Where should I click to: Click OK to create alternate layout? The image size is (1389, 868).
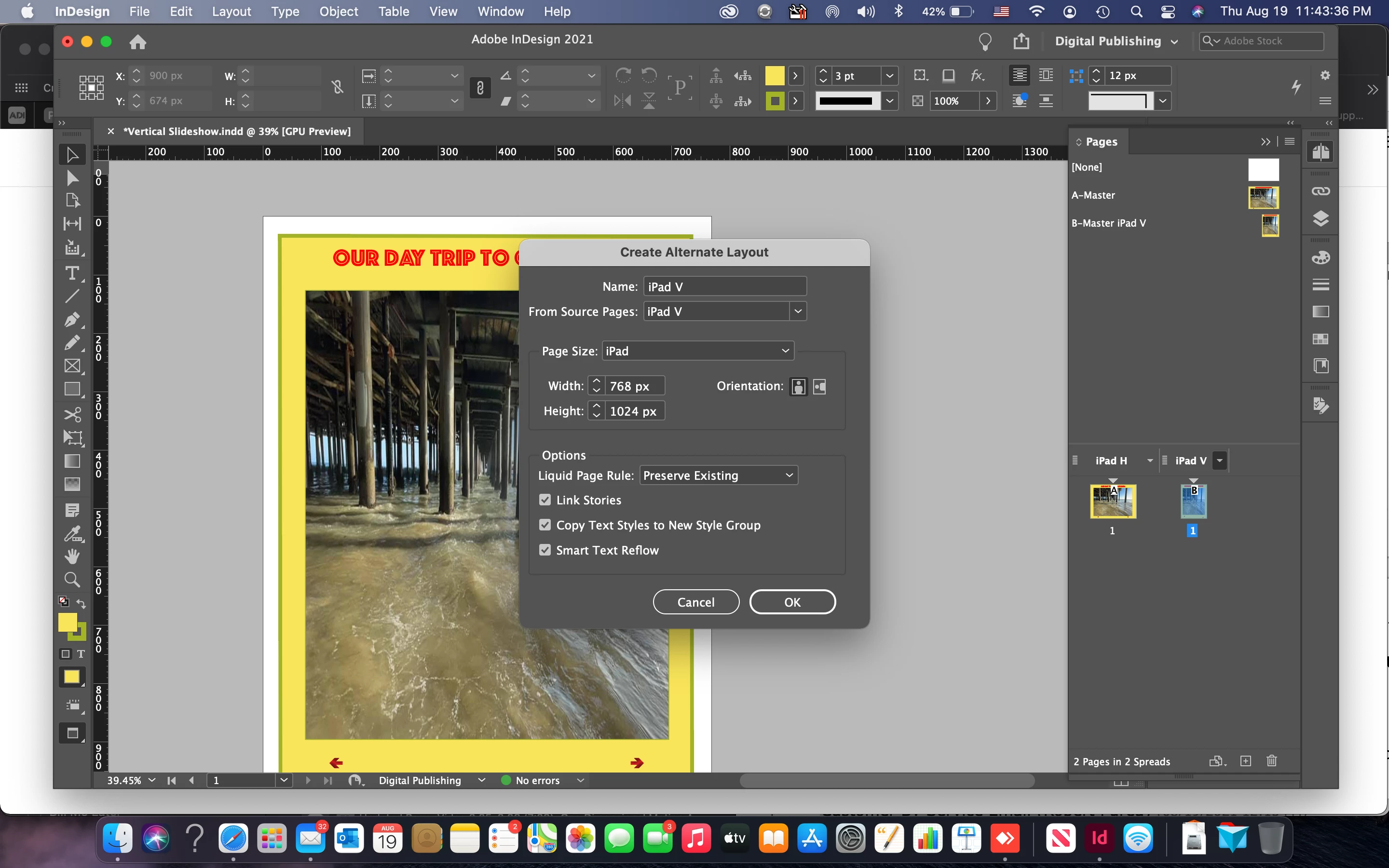tap(792, 602)
